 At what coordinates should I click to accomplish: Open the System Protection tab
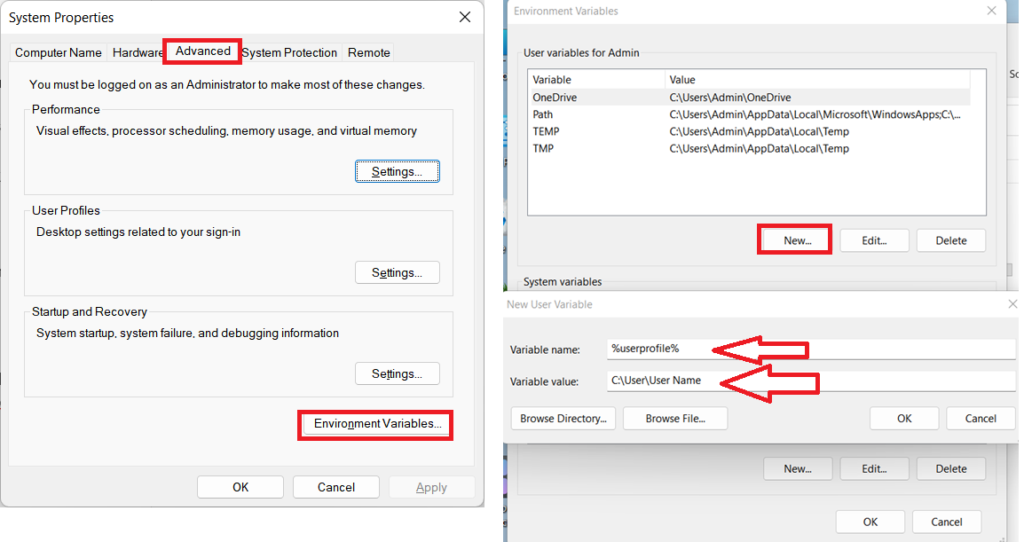(289, 53)
